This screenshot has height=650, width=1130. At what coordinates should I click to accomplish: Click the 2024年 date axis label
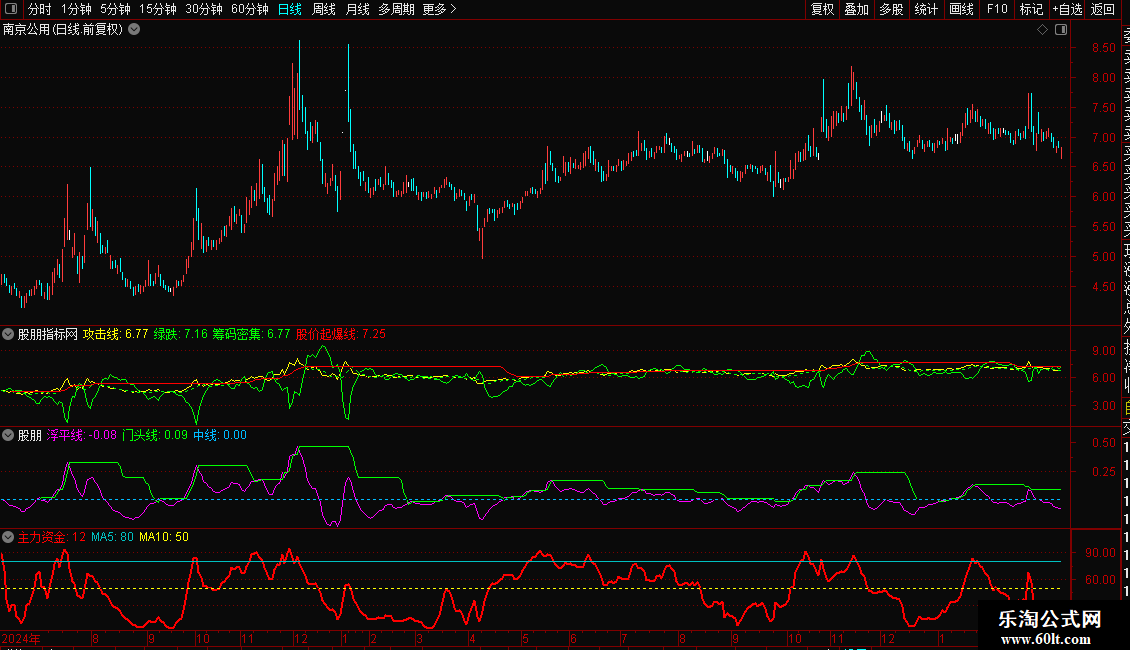(21, 638)
